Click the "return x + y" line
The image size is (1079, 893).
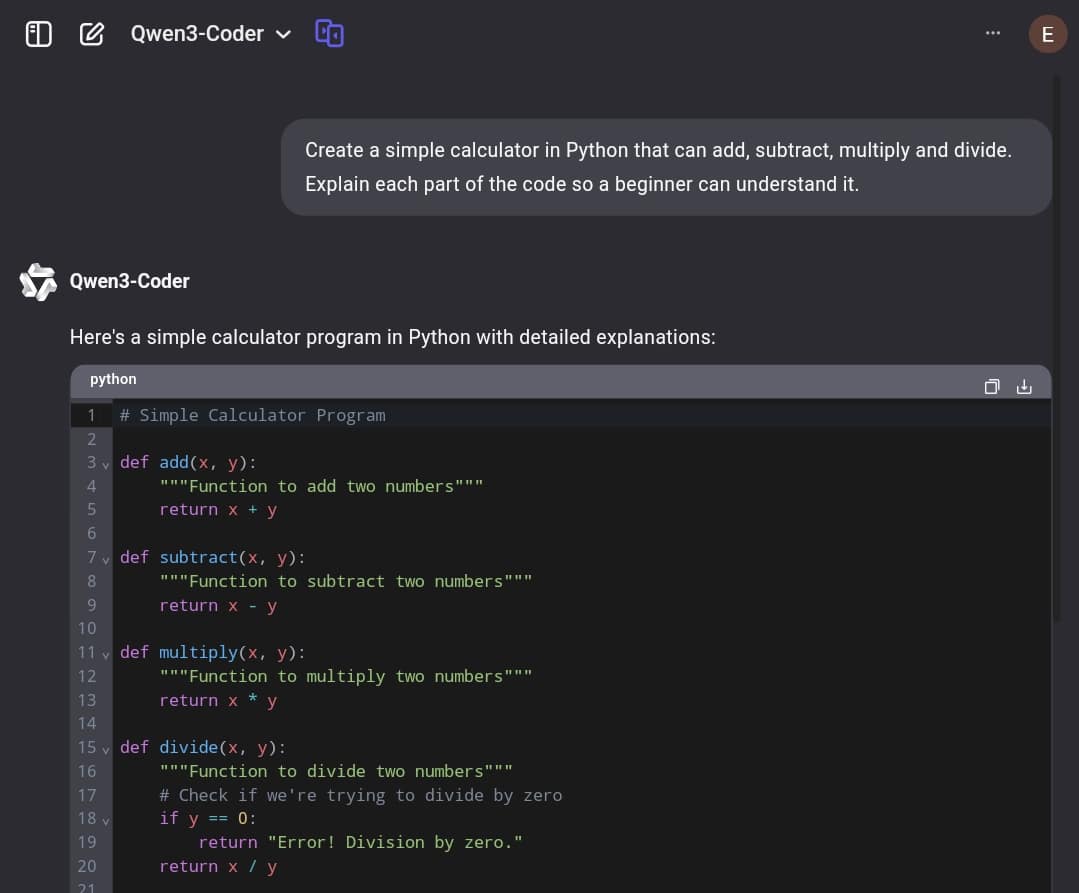pyautogui.click(x=218, y=510)
